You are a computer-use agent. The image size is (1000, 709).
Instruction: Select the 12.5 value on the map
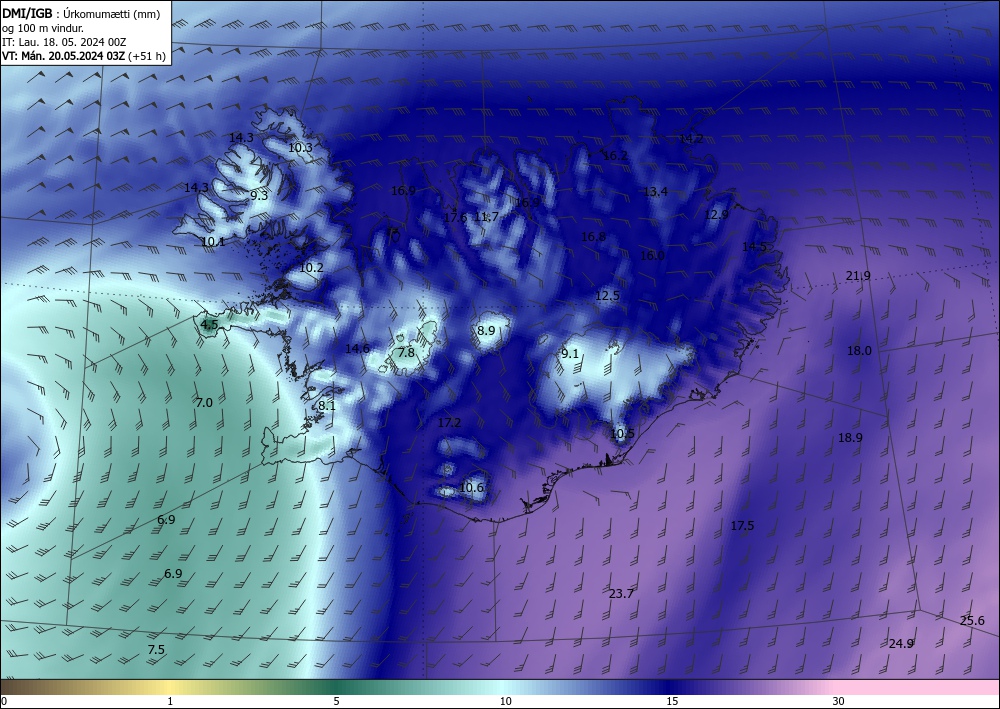pos(607,296)
